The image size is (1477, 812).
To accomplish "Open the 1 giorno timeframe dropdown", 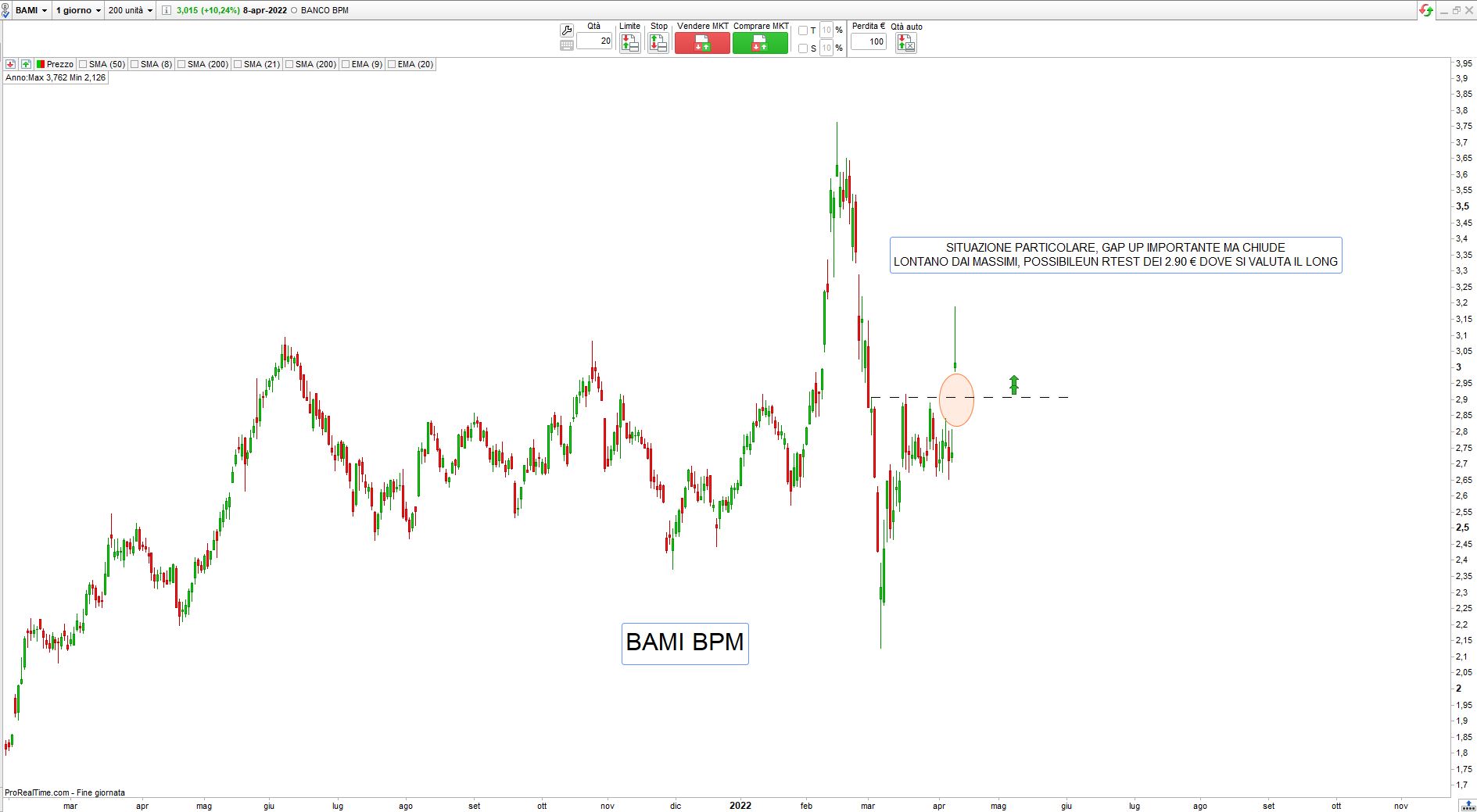I will point(78,10).
